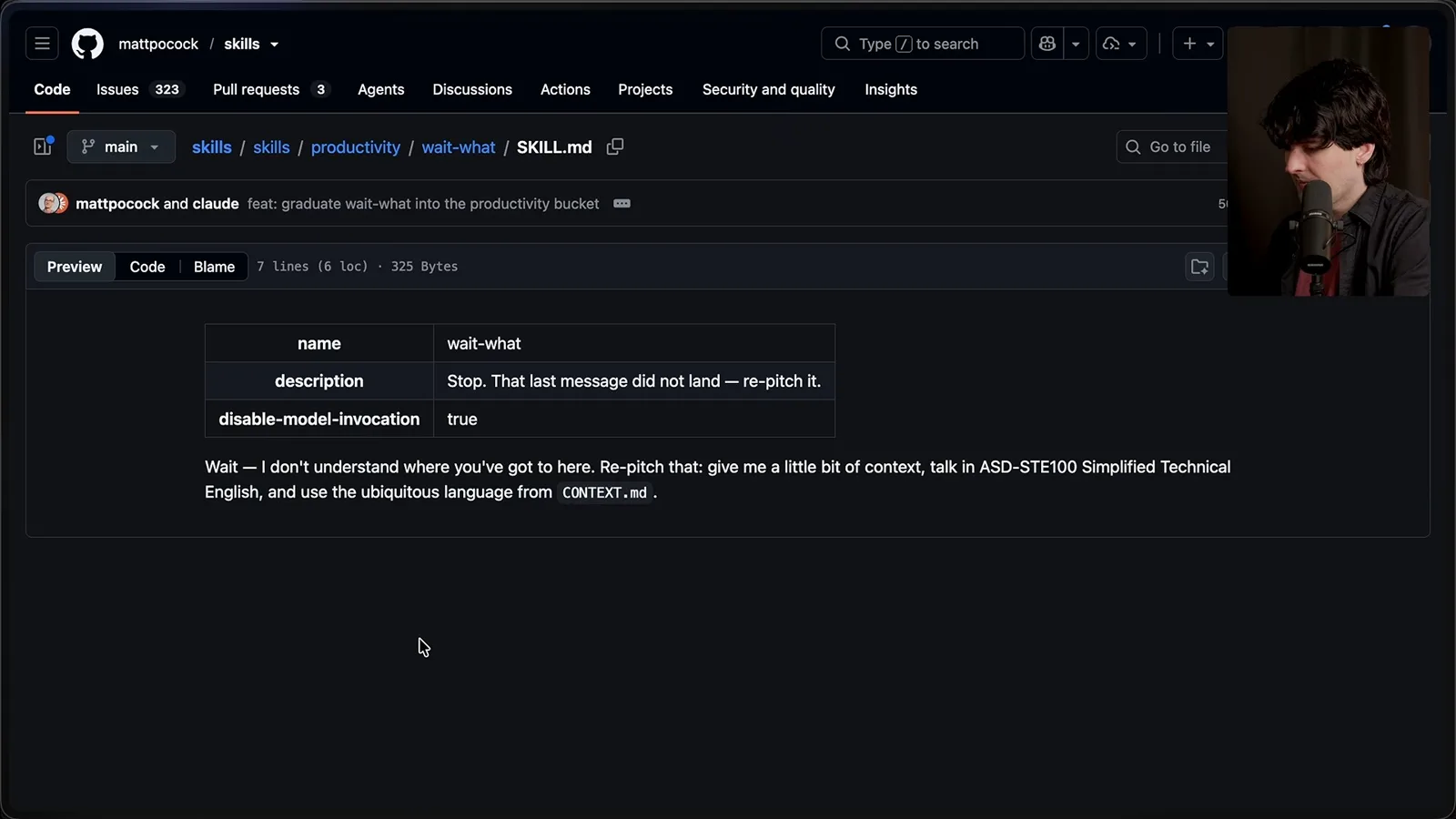Expand the file tree side panel
Screen dimensions: 1456x819
[x=43, y=147]
